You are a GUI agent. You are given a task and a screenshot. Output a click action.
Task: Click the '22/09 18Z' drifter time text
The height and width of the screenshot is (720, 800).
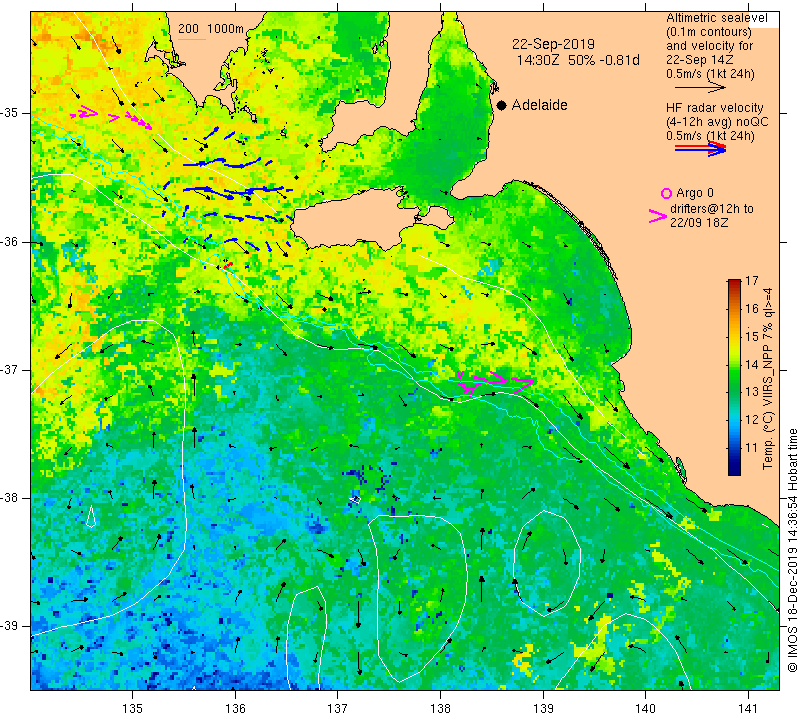tap(699, 223)
